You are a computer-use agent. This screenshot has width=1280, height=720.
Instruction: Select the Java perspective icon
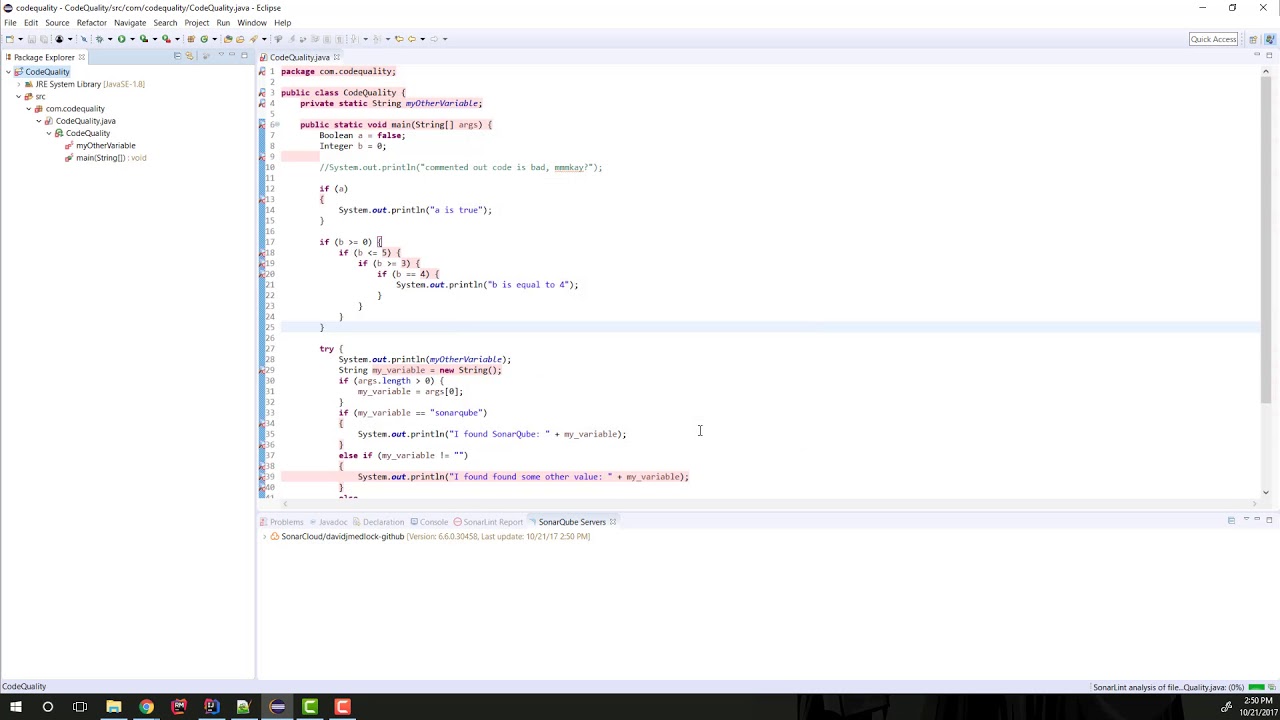(1270, 39)
